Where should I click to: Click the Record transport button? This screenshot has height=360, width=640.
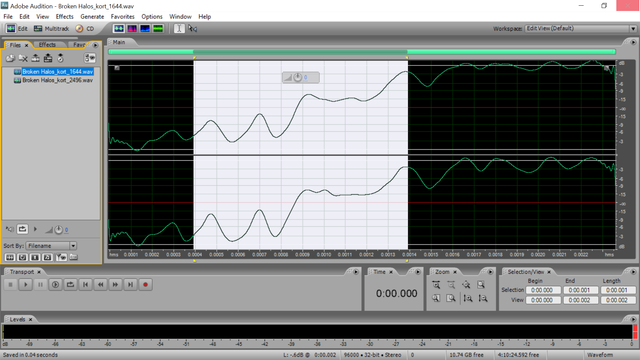point(145,284)
